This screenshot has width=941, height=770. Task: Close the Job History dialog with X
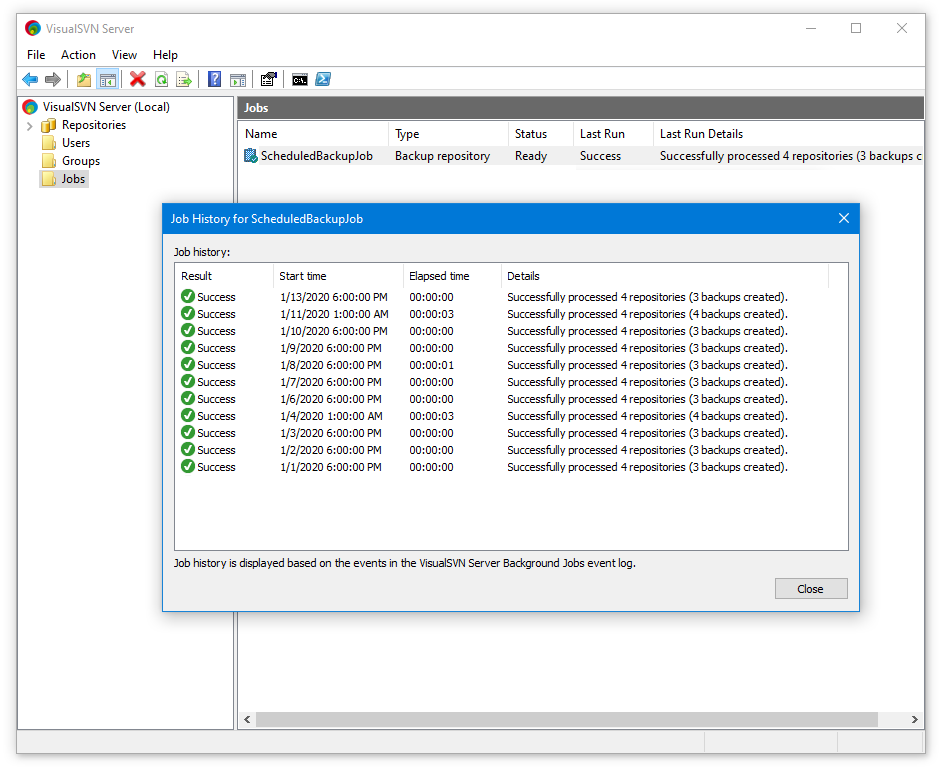(843, 218)
